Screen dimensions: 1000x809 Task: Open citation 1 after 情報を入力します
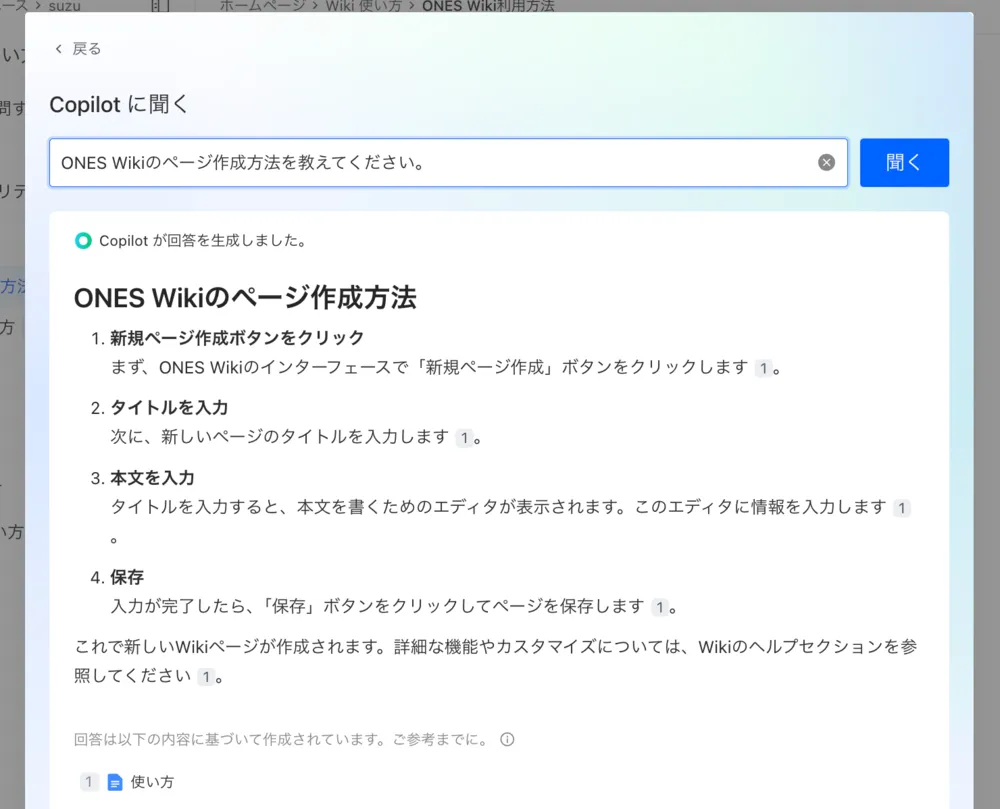tap(901, 508)
